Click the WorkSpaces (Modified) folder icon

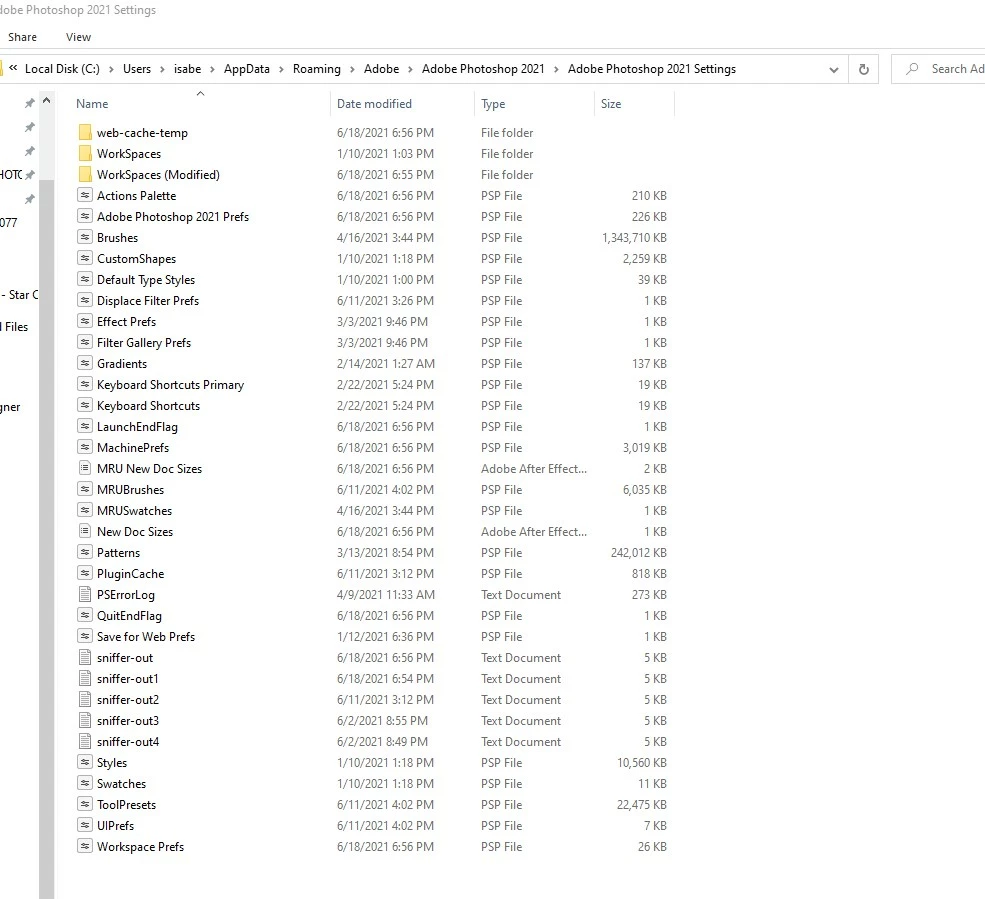pyautogui.click(x=85, y=175)
